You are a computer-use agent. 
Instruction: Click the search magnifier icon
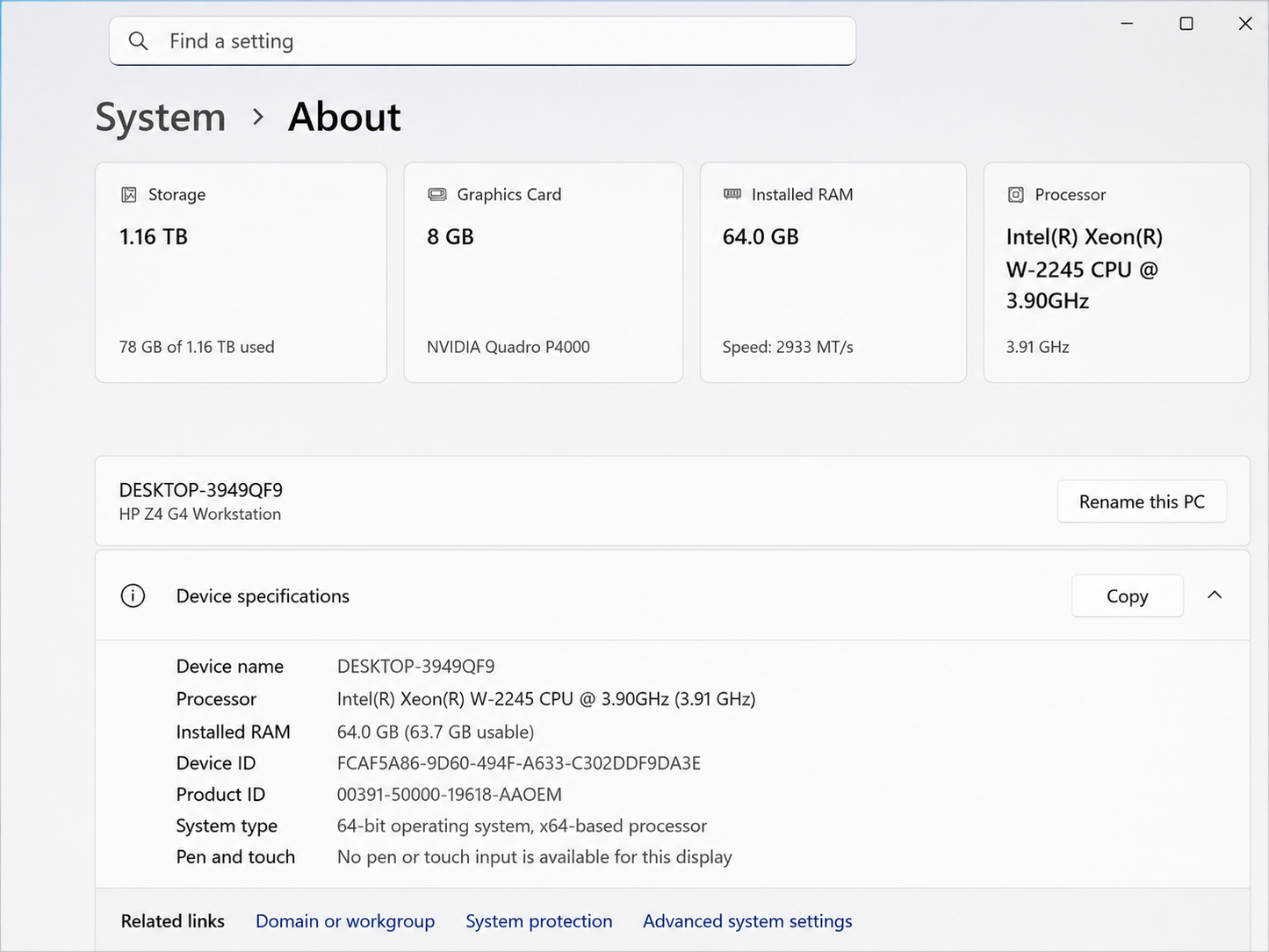(x=138, y=41)
